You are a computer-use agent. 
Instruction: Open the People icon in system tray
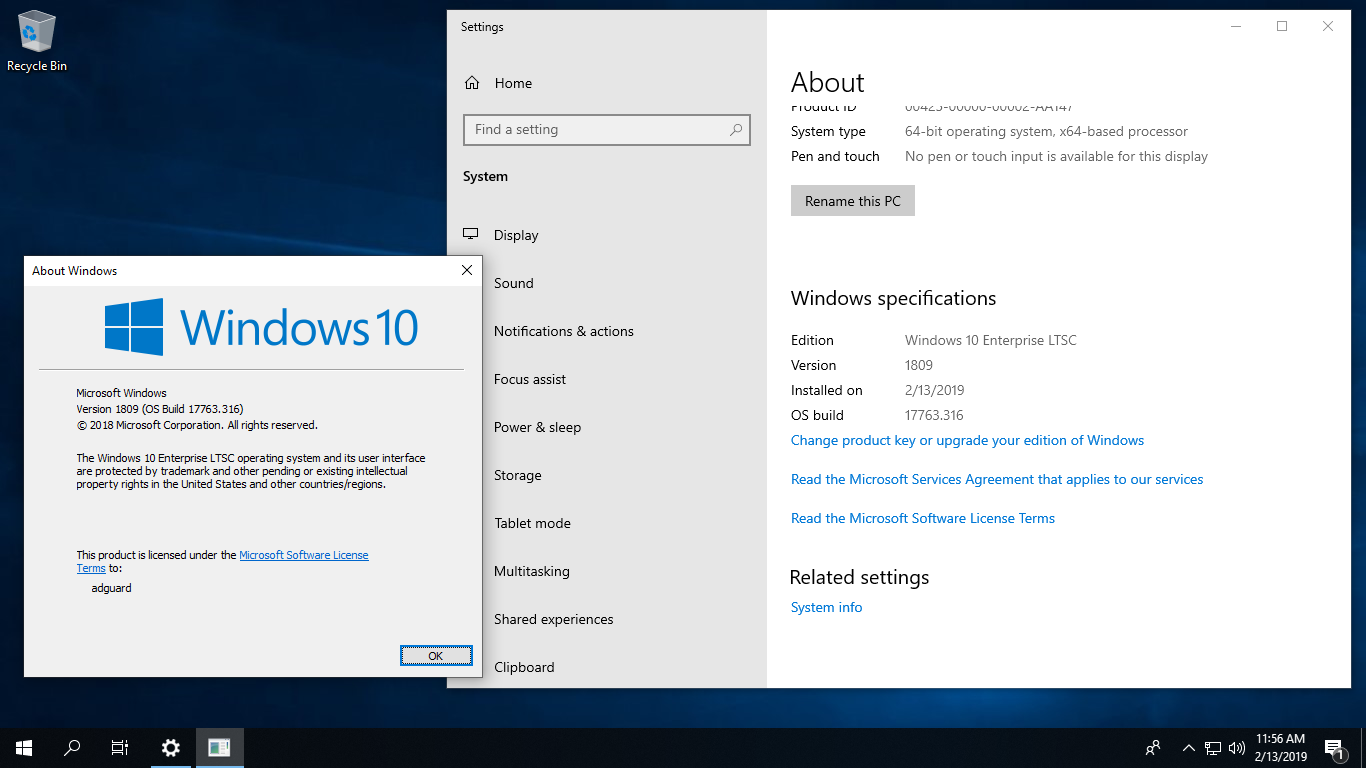point(1153,748)
